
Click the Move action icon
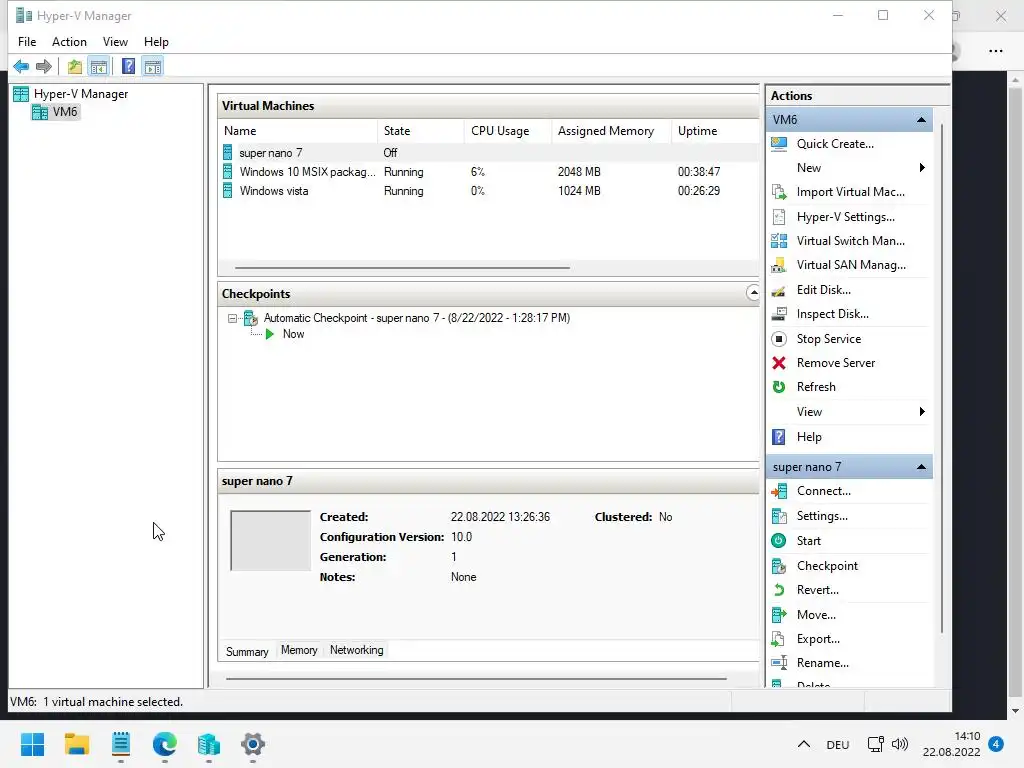pyautogui.click(x=779, y=615)
